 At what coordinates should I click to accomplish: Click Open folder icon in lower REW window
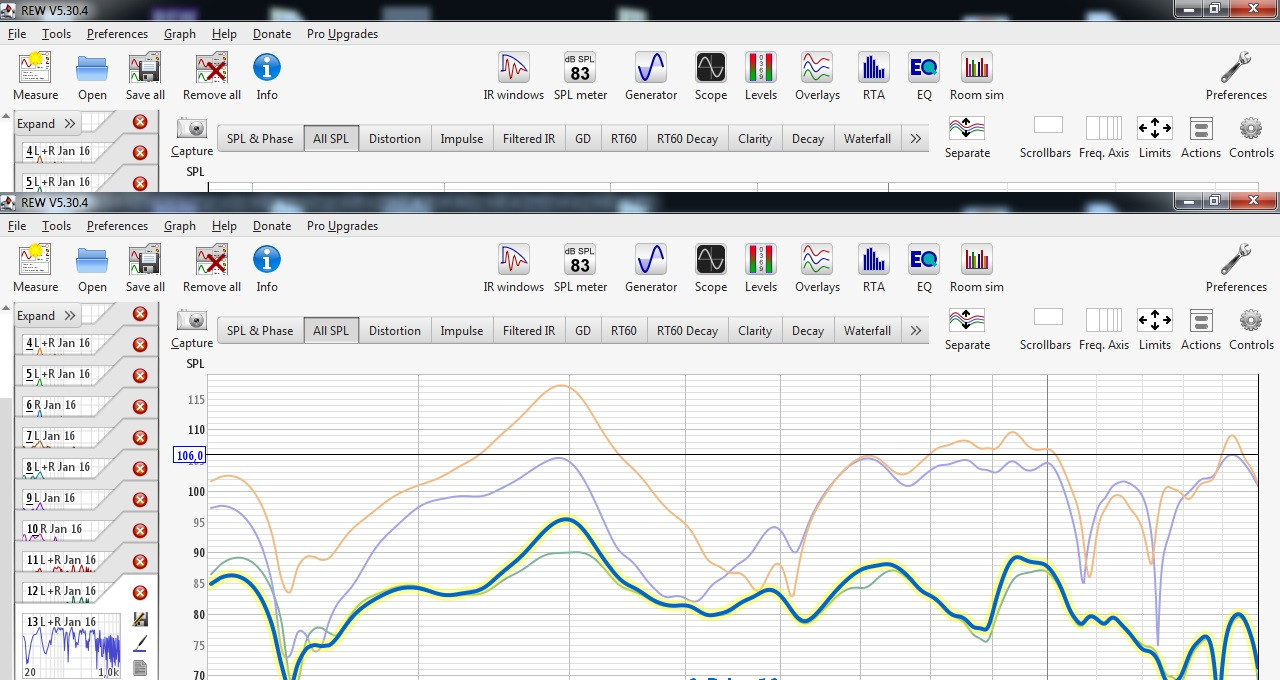pos(92,261)
